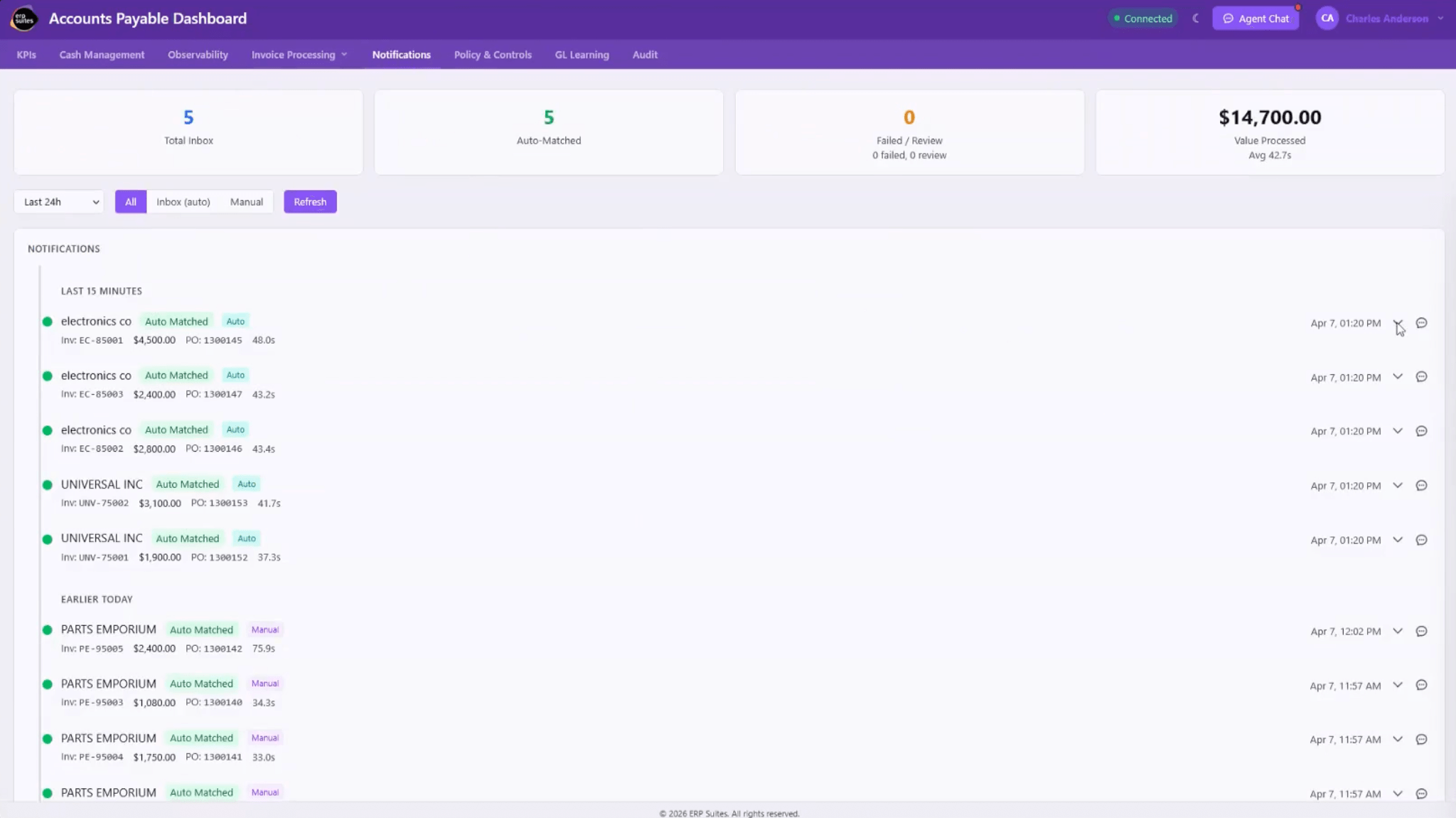Viewport: 1456px width, 818px height.
Task: Select the Notifications tab
Action: click(x=401, y=55)
